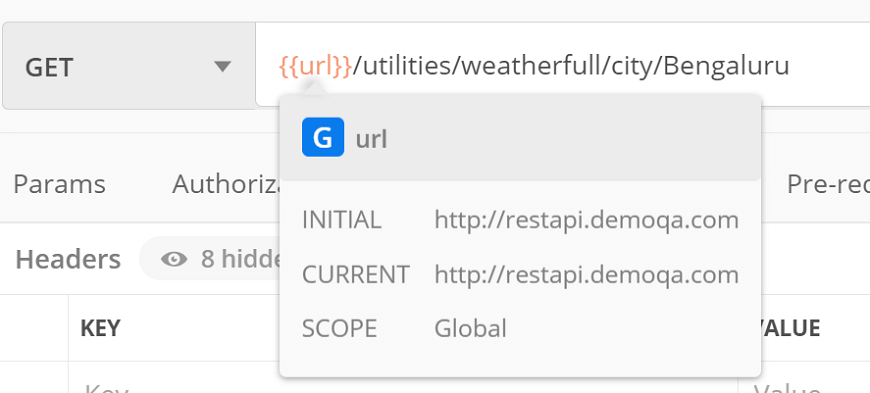This screenshot has height=393, width=870.
Task: Click the Bengaluru part of the URL
Action: 726,67
